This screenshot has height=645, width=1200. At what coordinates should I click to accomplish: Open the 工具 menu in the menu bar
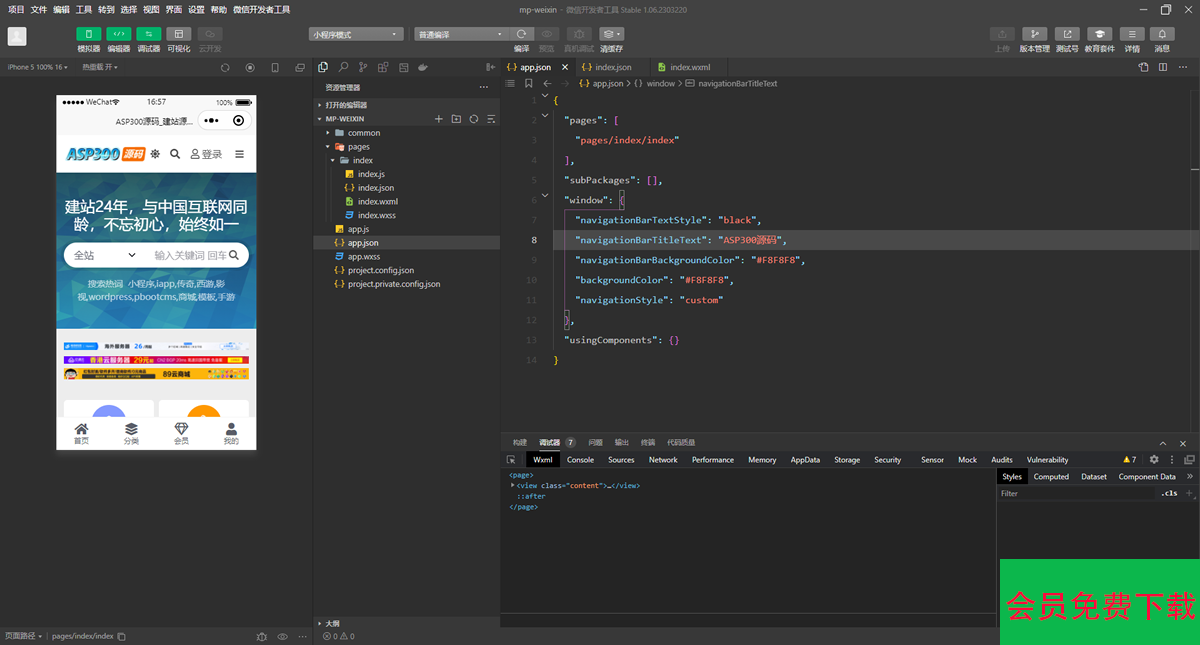click(x=84, y=9)
